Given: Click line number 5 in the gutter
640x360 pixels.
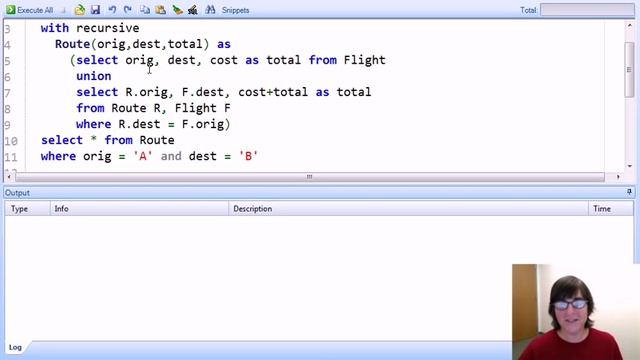Looking at the screenshot, I should pos(7,61).
